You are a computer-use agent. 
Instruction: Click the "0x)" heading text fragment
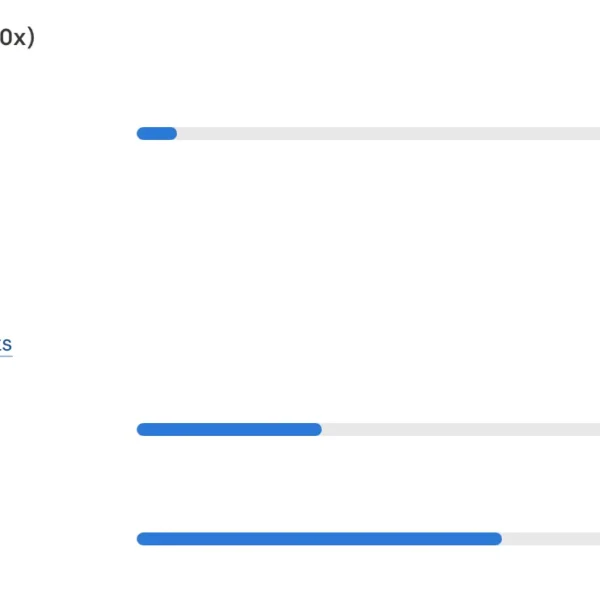(17, 38)
